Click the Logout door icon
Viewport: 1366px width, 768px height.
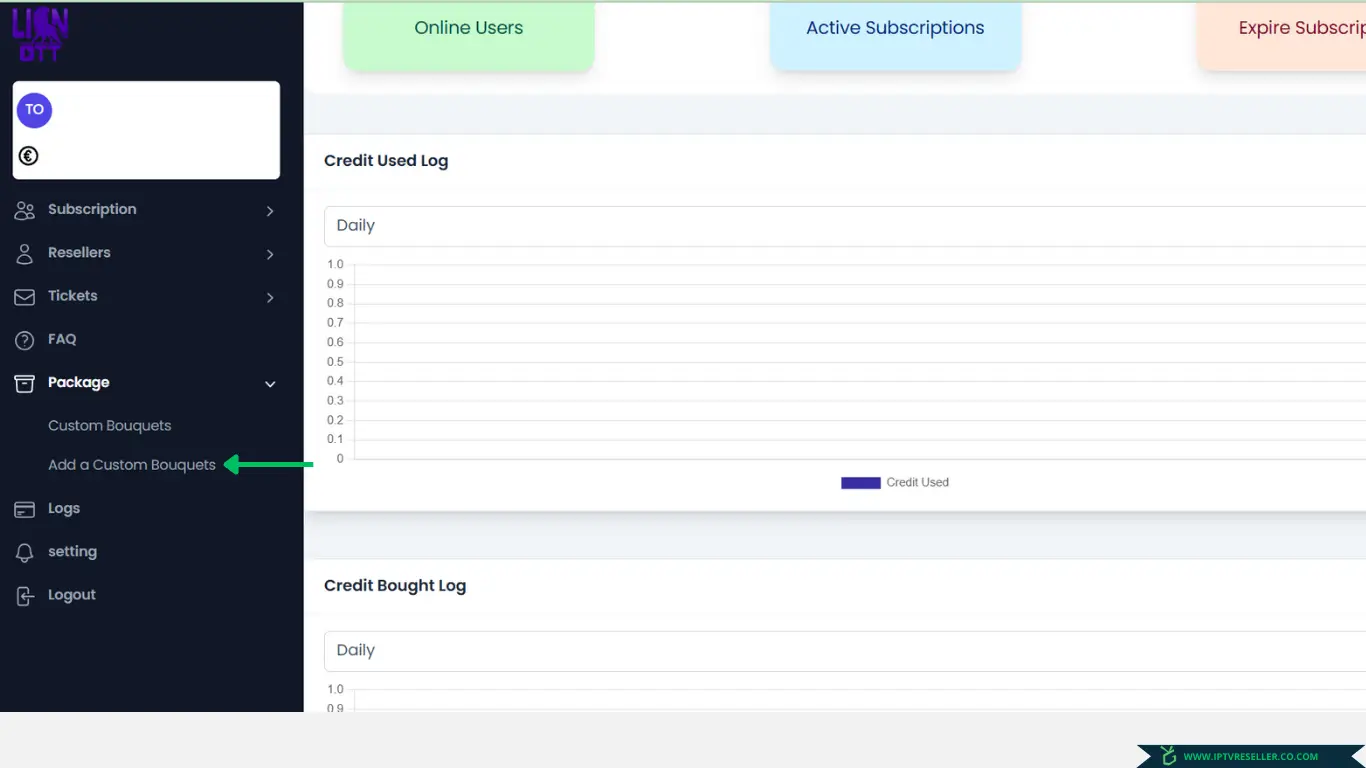tap(24, 596)
